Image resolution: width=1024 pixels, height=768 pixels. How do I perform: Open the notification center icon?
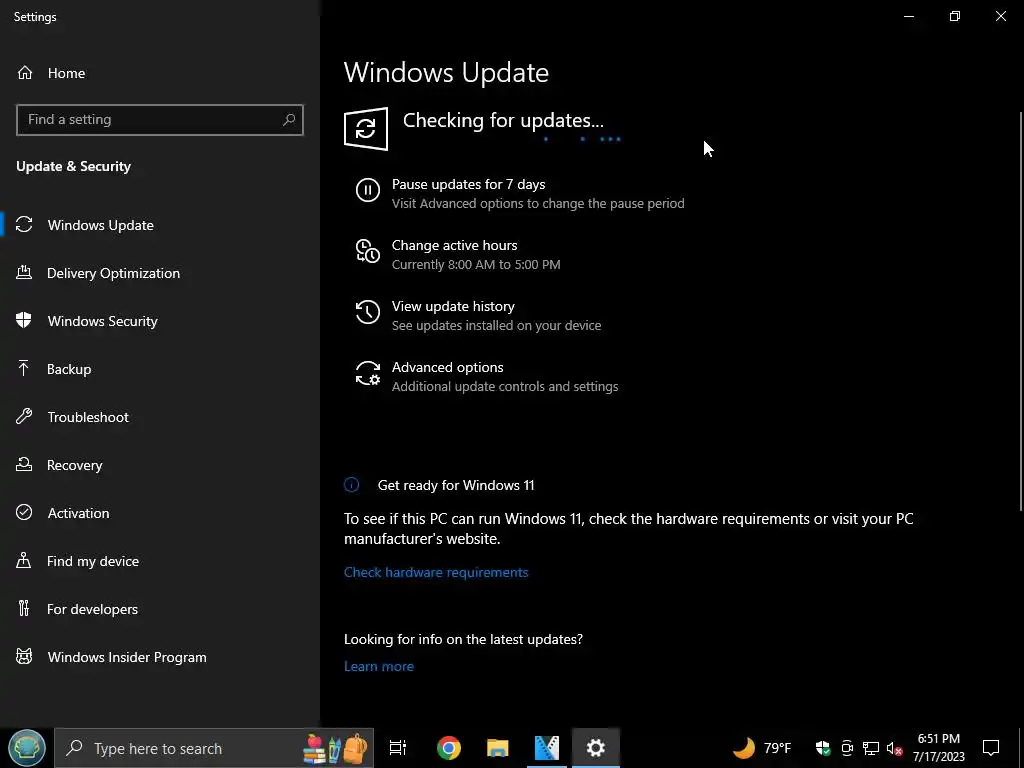[991, 748]
